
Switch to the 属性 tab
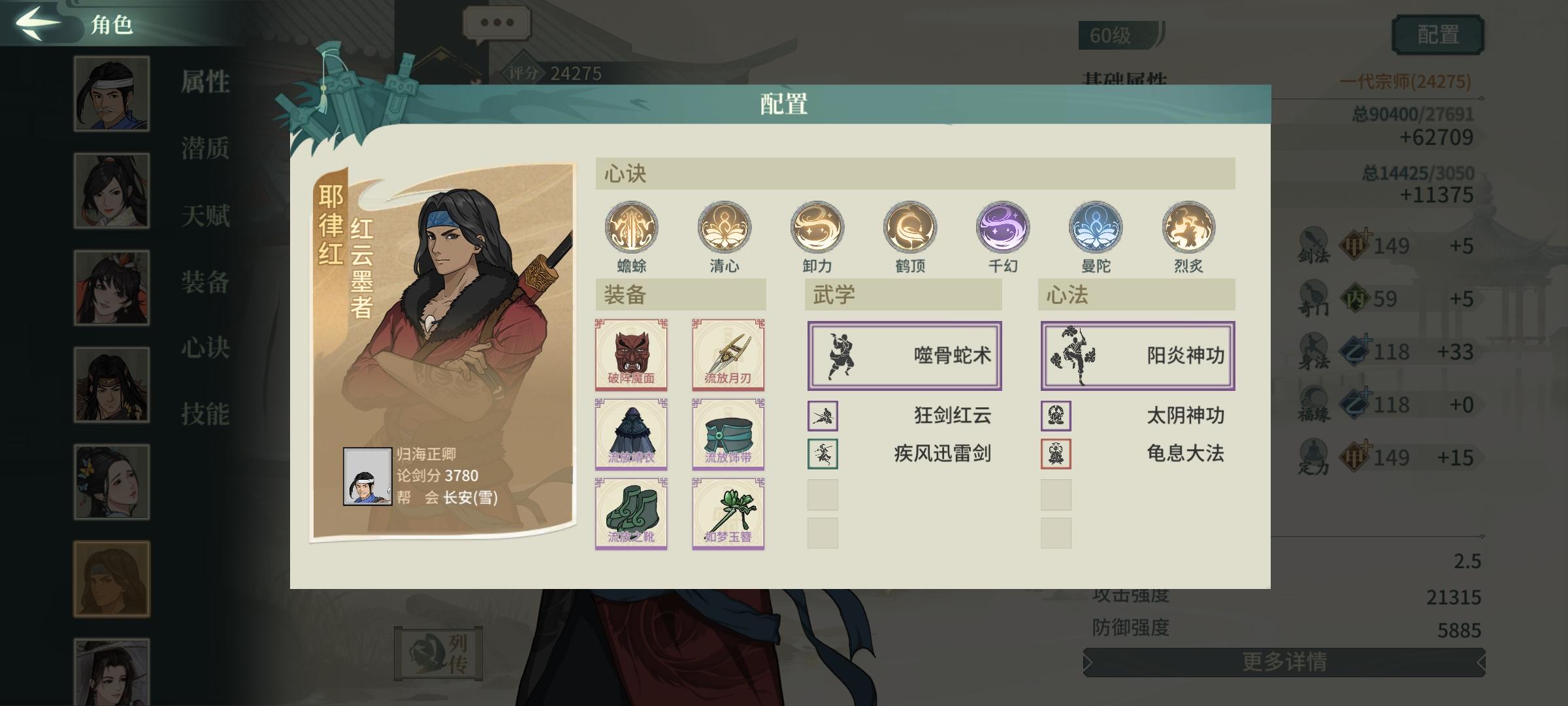click(x=205, y=82)
